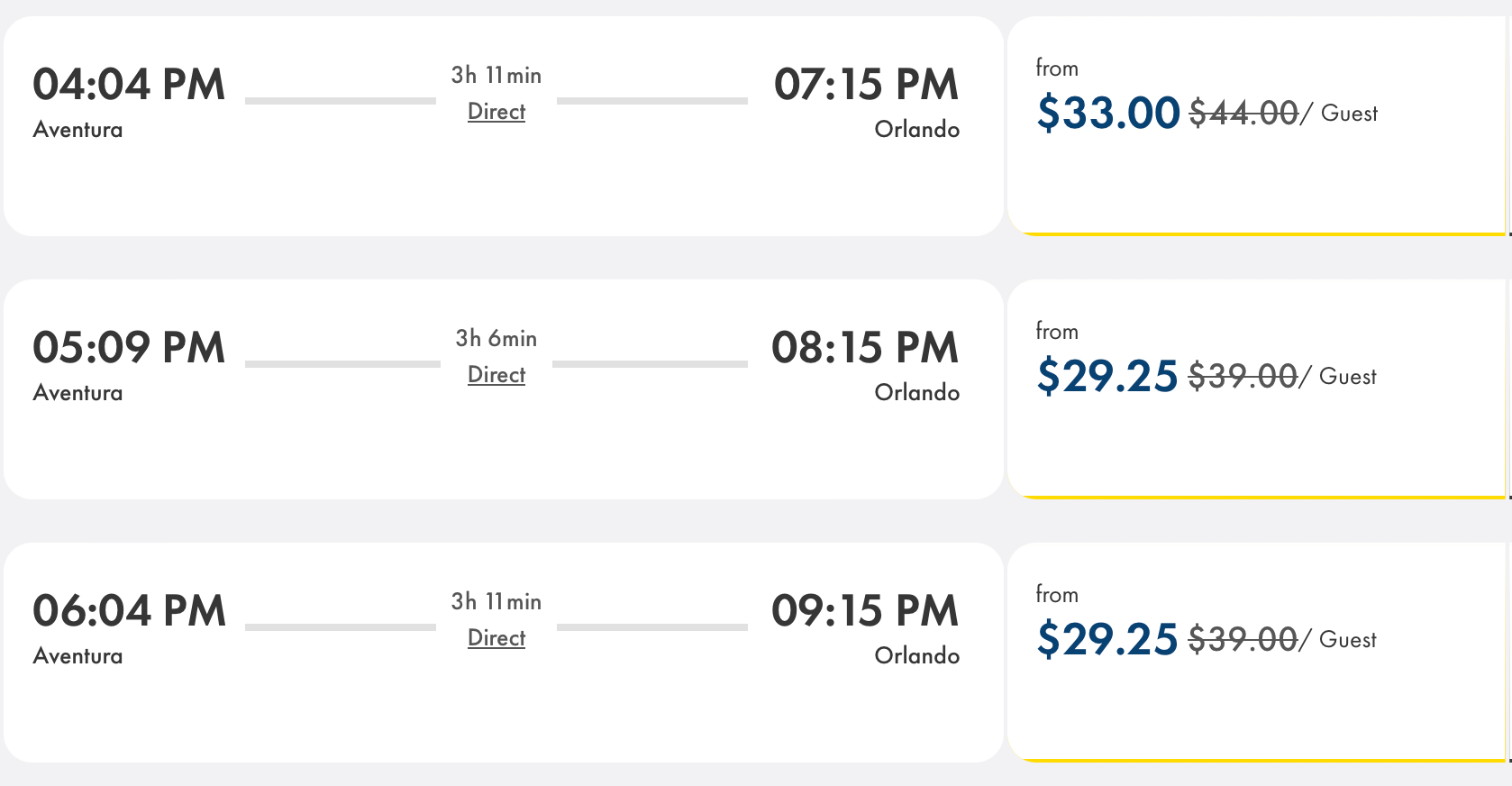The image size is (1512, 786).
Task: Click the Guest label next to the 6:04 PM fare
Action: click(x=1349, y=640)
